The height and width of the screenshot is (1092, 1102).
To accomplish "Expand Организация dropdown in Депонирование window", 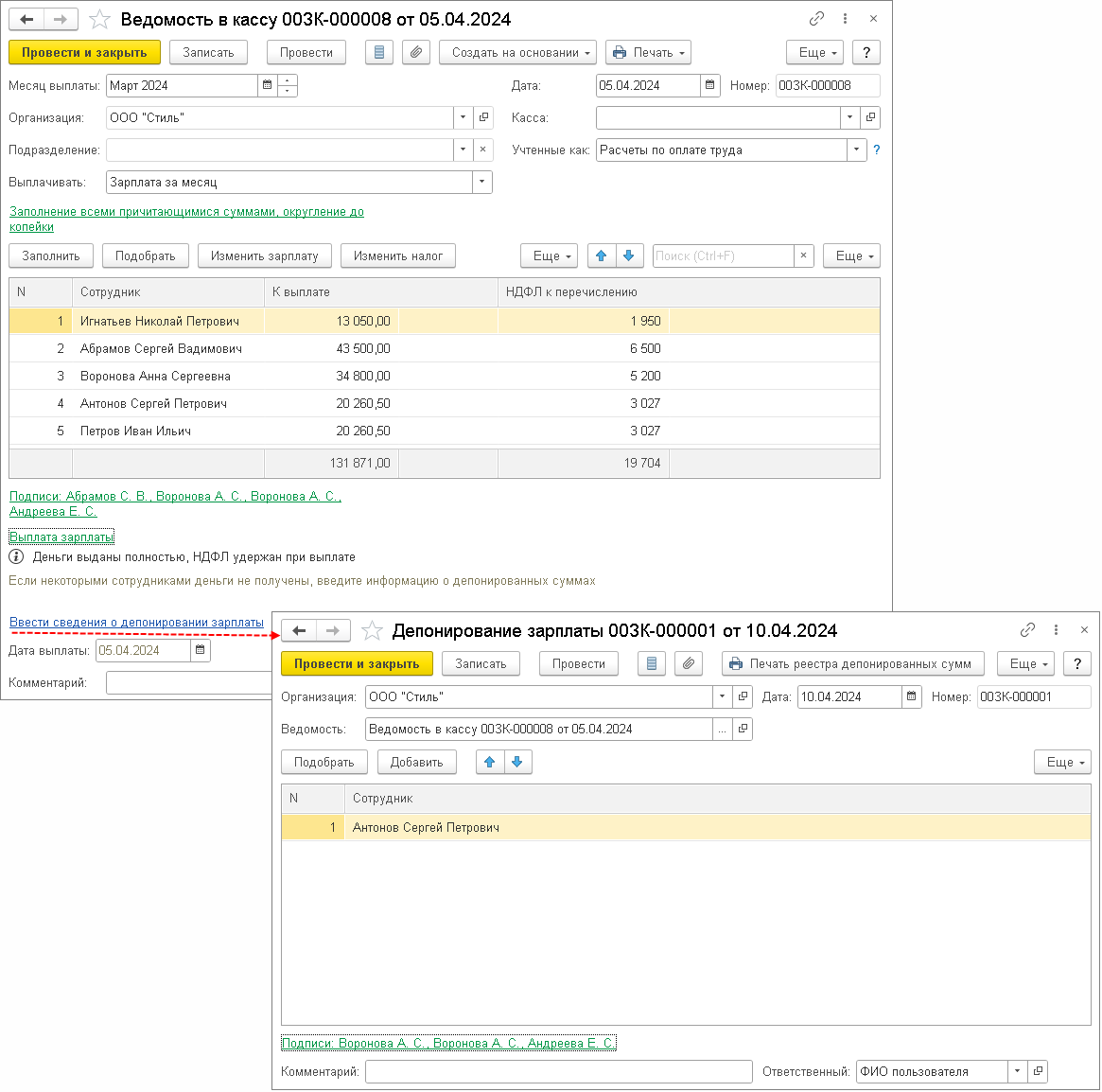I will (723, 696).
